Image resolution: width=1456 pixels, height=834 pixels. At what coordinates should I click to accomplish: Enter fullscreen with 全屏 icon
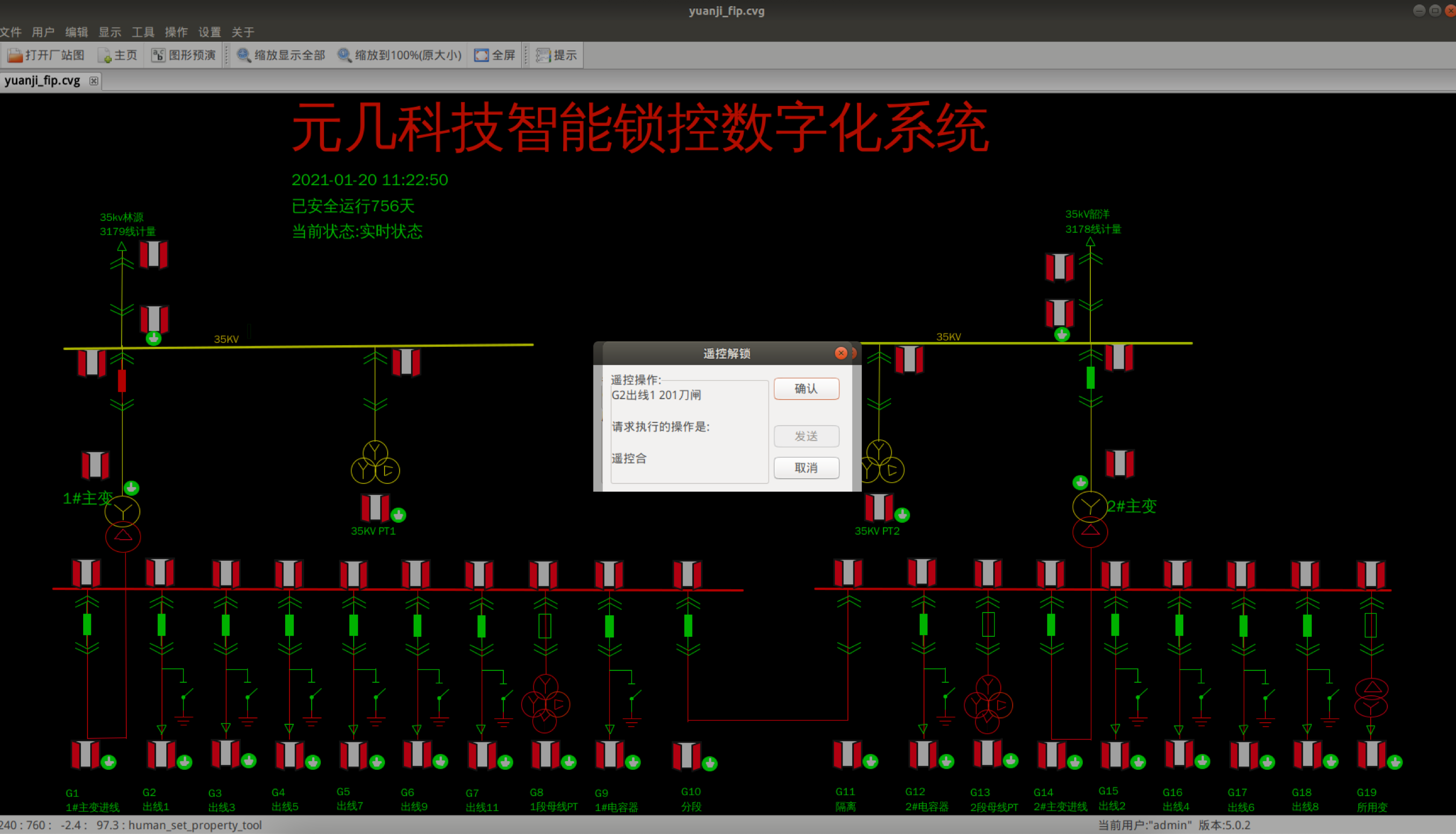482,55
